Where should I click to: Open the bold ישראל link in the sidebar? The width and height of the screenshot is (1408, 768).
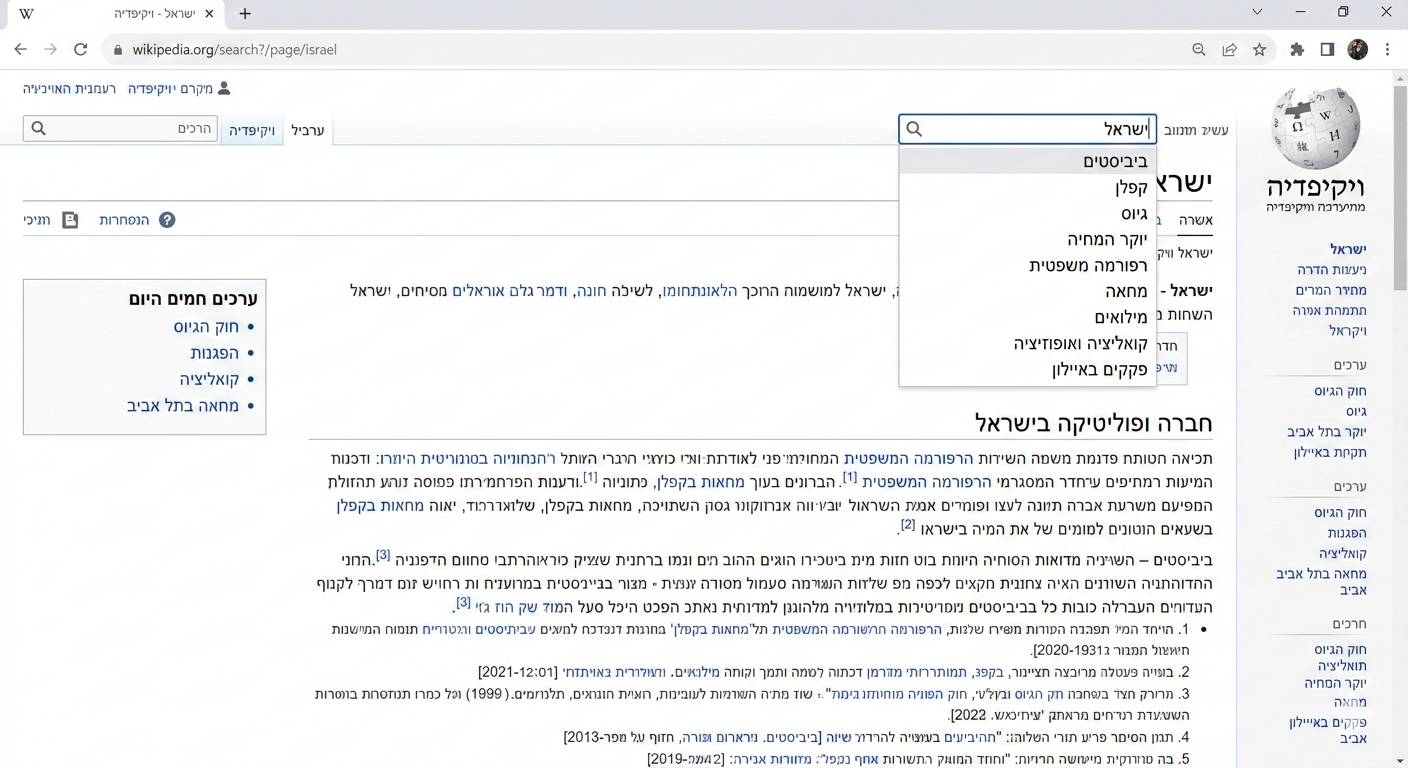pos(1348,249)
